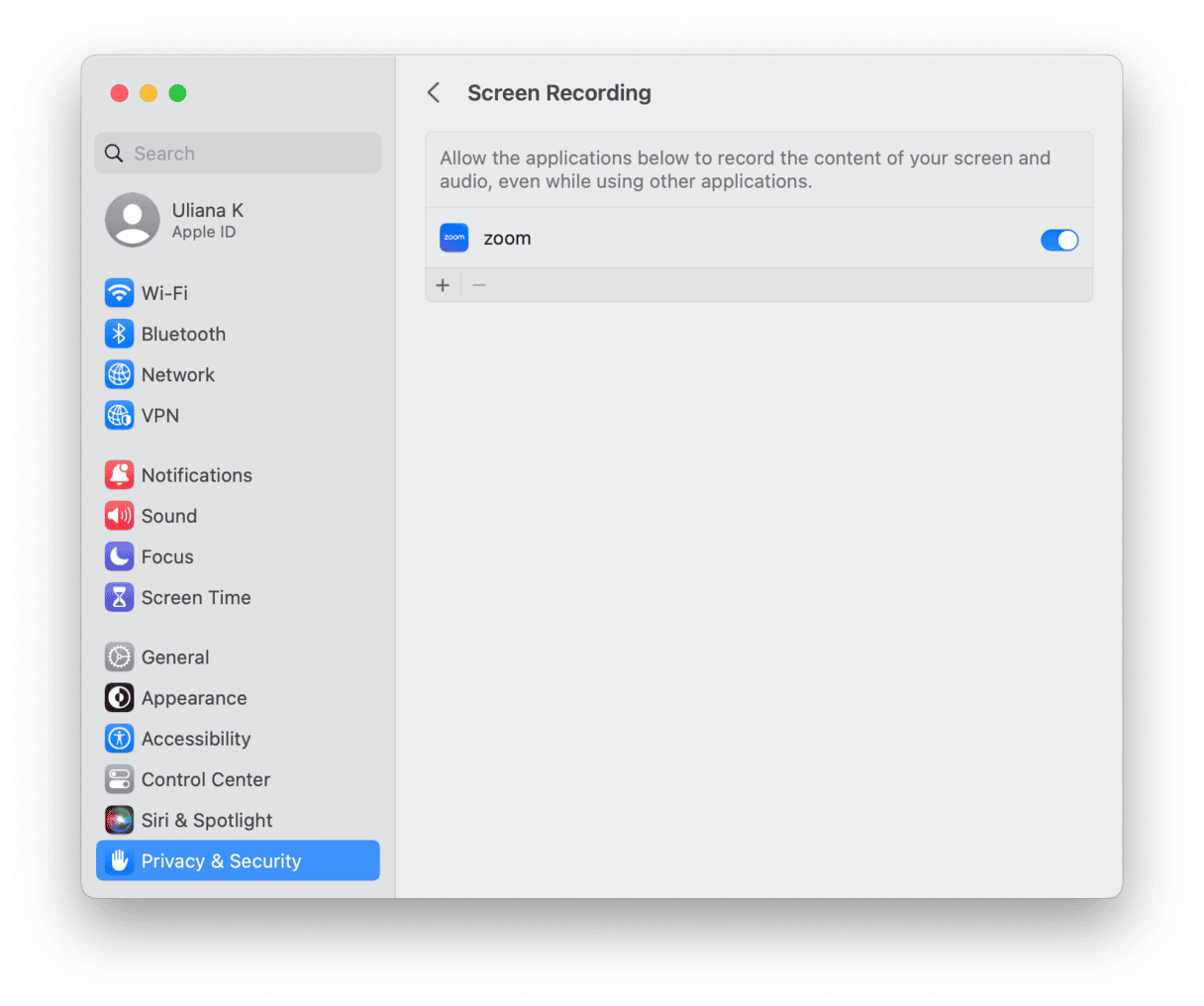This screenshot has width=1204, height=1006.
Task: Click the VPN globe icon
Action: 119,415
